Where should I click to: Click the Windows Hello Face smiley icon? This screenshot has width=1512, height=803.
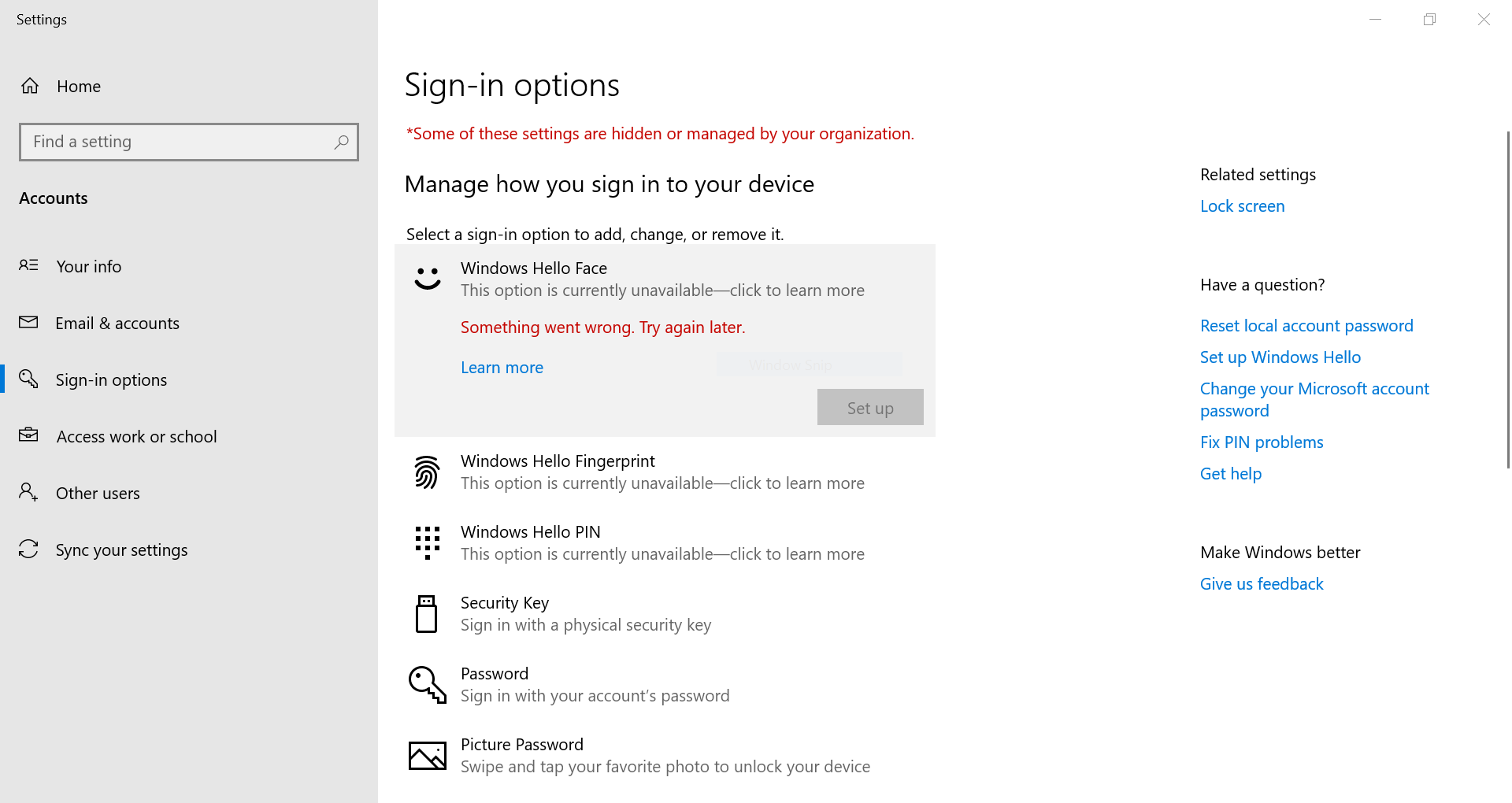[x=428, y=279]
